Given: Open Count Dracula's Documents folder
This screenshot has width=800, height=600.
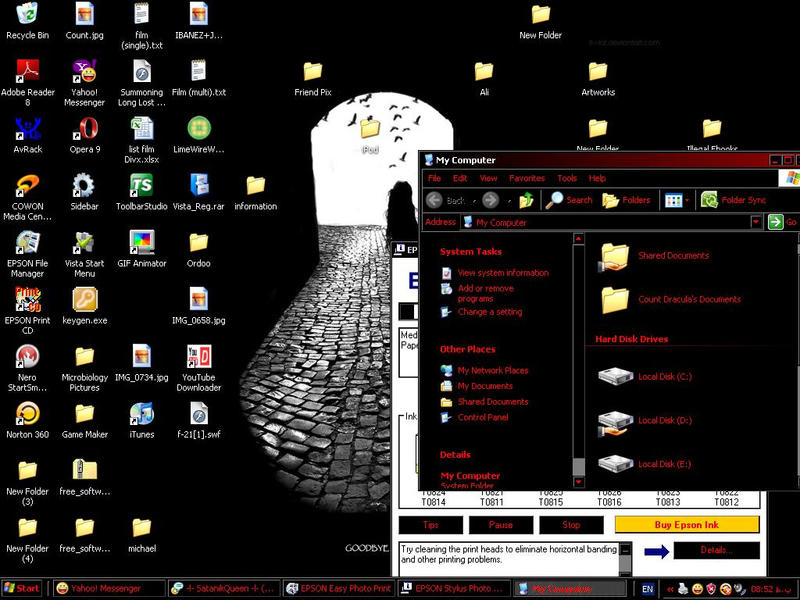Looking at the screenshot, I should point(669,299).
